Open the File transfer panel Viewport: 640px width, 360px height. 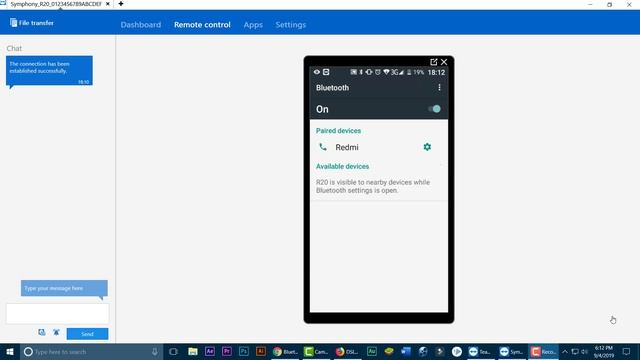[32, 23]
